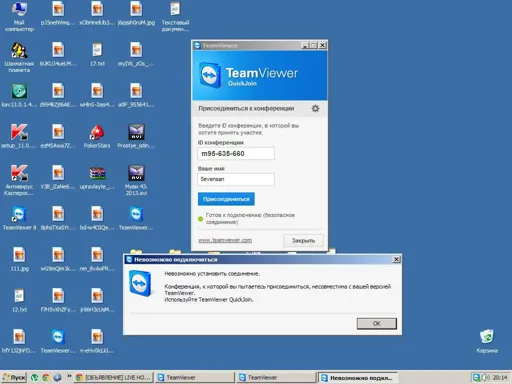Open the Пуск start button
512x384 pixels.
(x=14, y=377)
